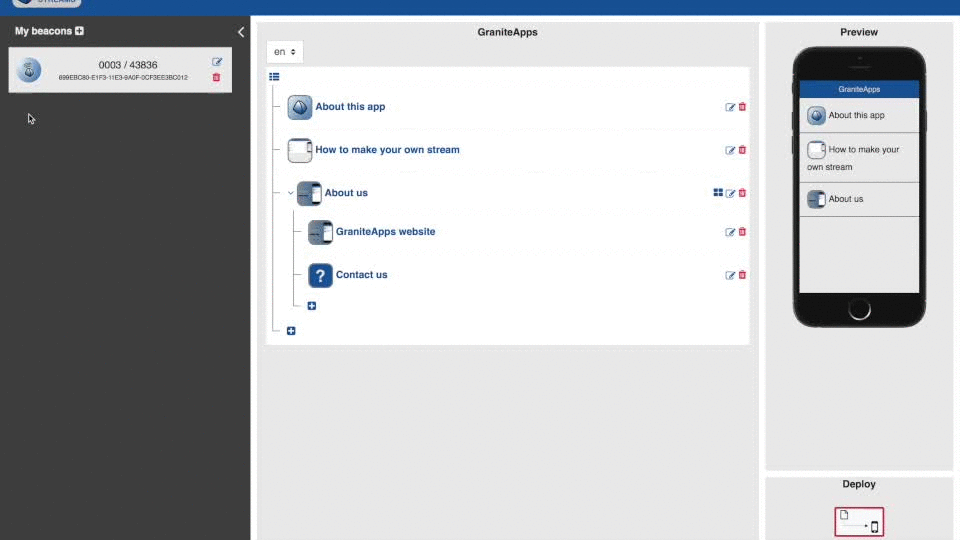Screen dimensions: 960x540
Task: Delete the About this app item
Action: (742, 107)
